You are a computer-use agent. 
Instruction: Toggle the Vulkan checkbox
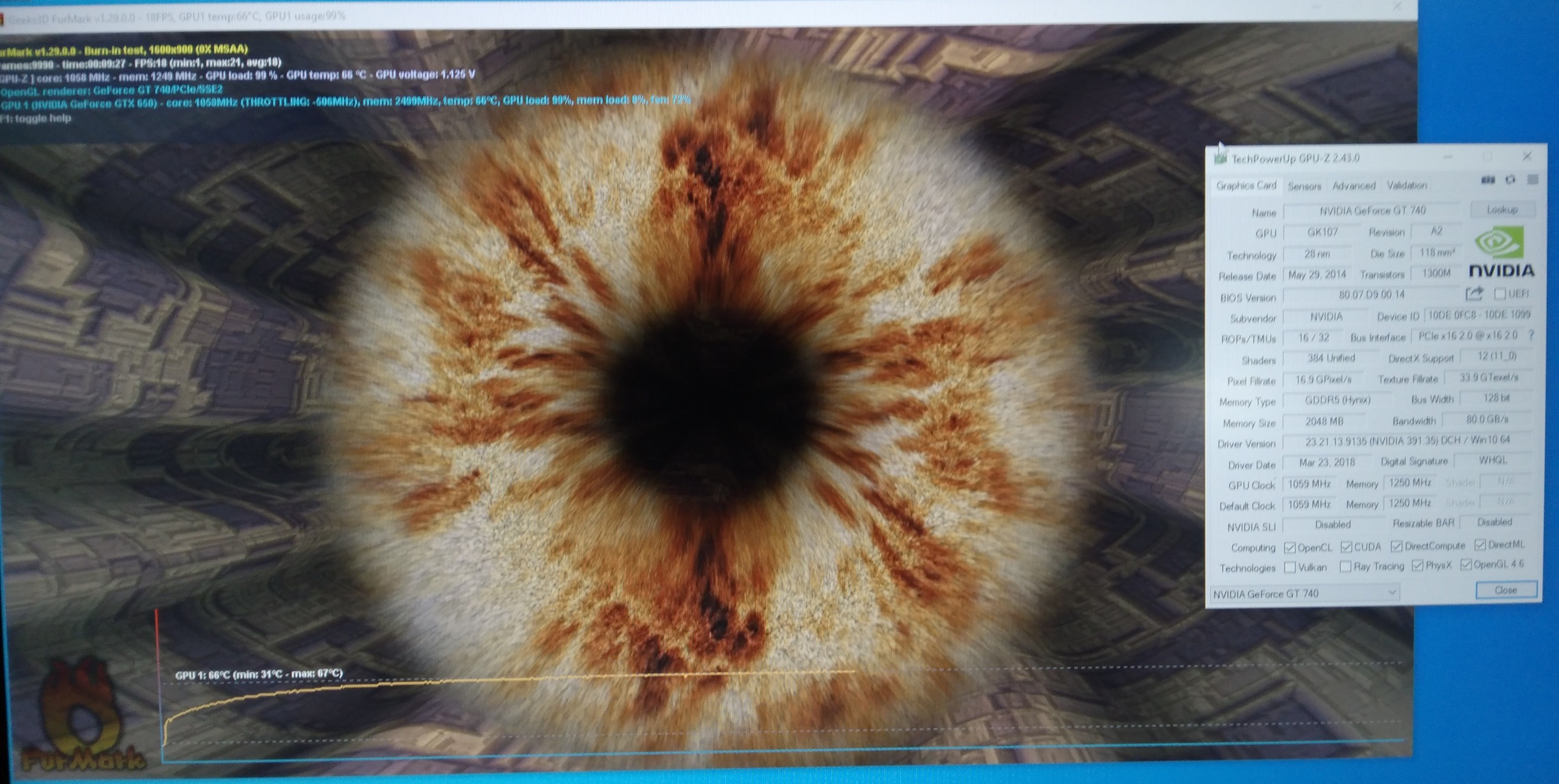(1289, 567)
